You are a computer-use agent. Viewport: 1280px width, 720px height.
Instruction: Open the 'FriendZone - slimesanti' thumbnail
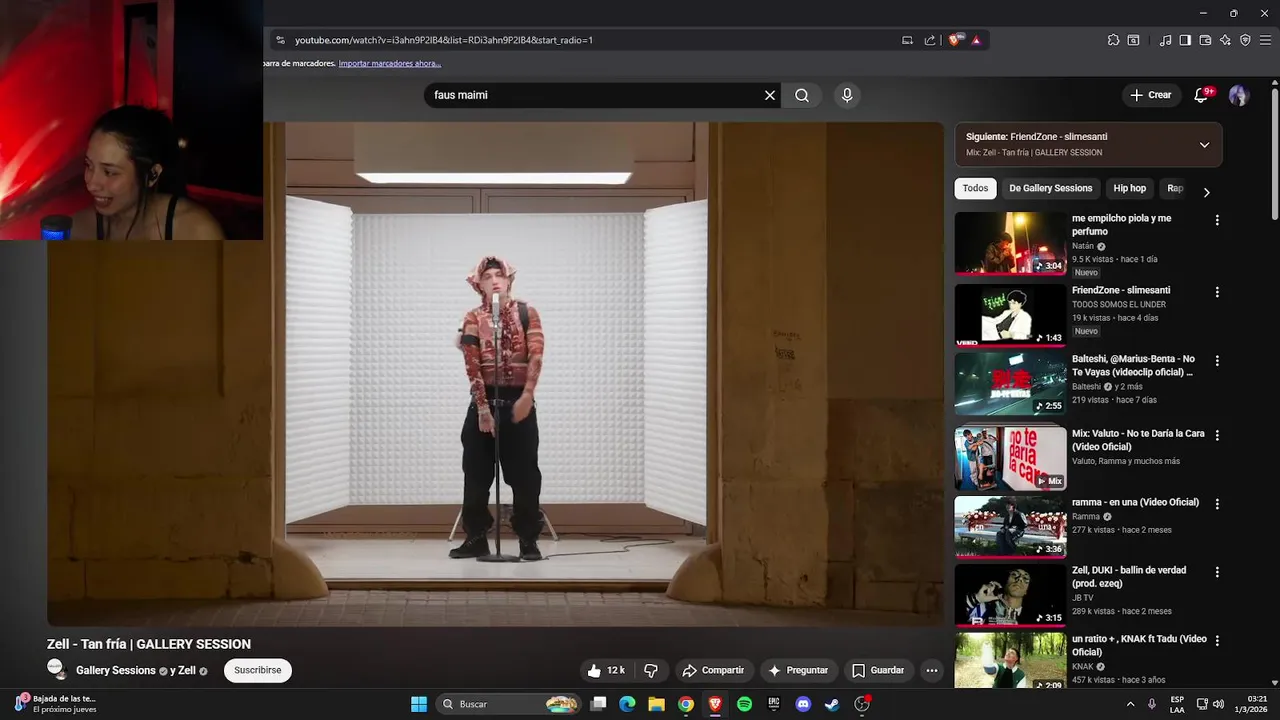click(1010, 315)
